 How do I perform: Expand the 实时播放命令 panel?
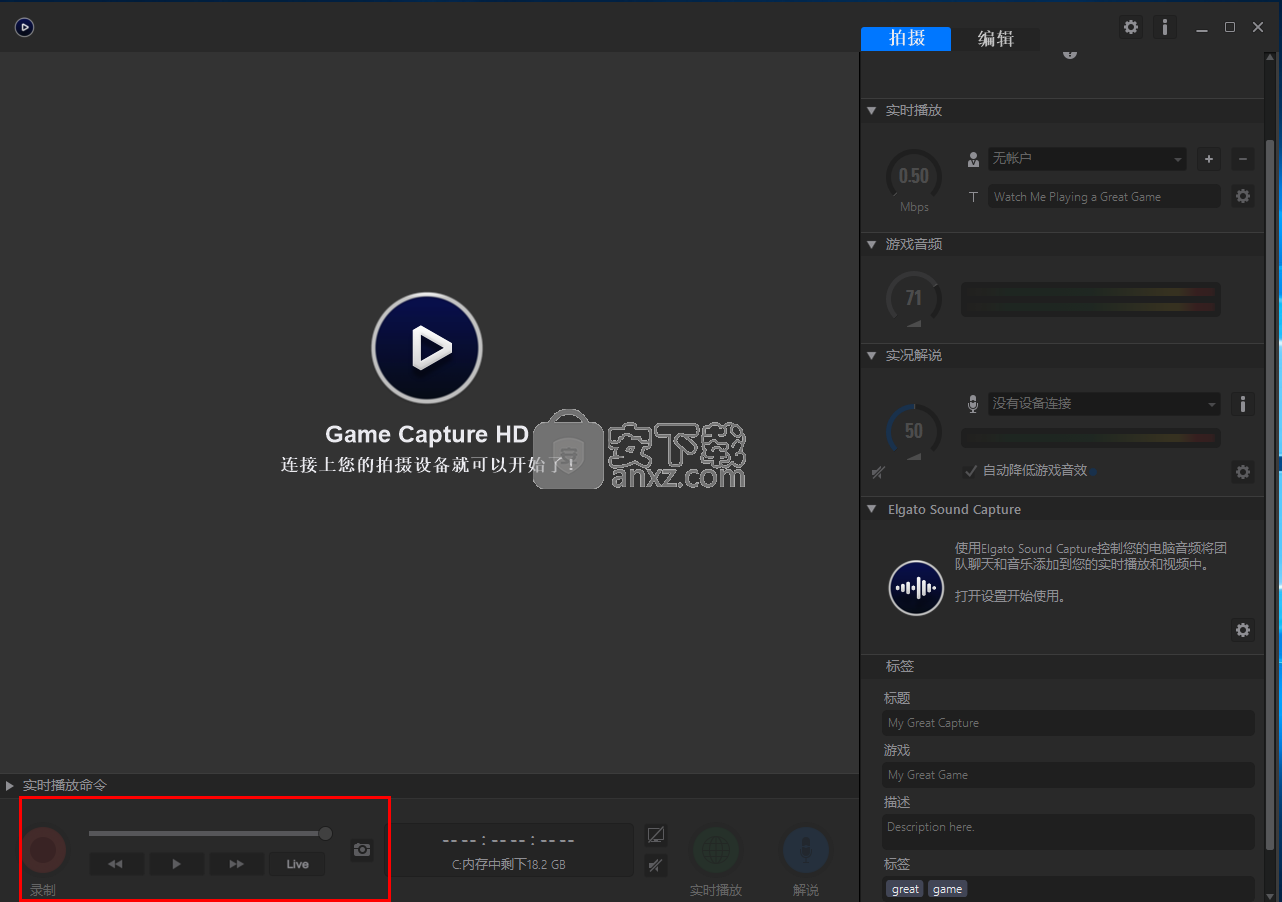point(10,786)
